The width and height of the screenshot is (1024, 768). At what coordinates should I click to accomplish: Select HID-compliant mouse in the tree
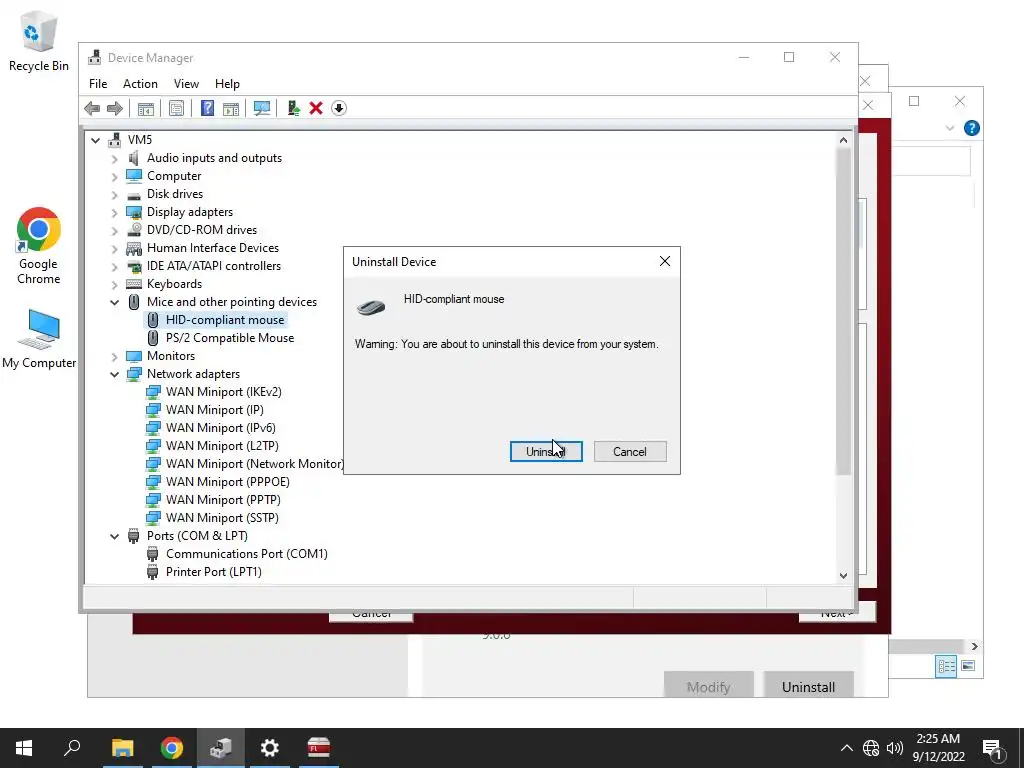pos(225,320)
